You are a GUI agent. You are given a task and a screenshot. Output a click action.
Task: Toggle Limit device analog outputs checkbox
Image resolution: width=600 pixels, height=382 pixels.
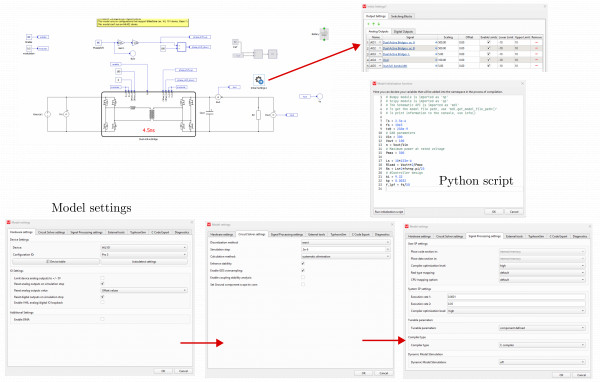click(102, 278)
